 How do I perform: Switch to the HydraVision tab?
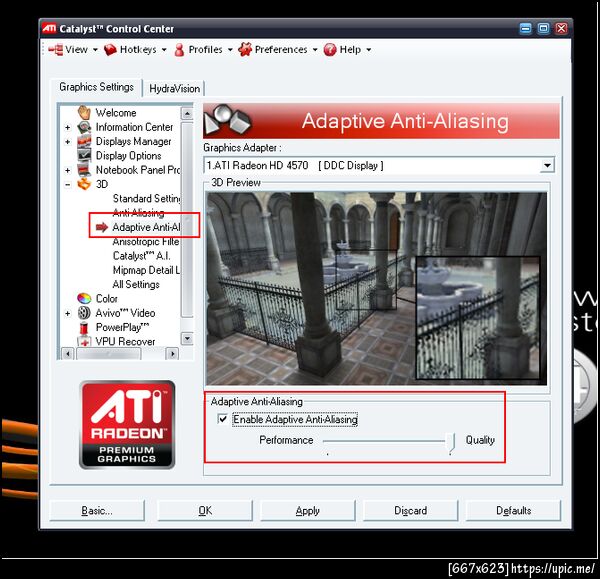[174, 88]
